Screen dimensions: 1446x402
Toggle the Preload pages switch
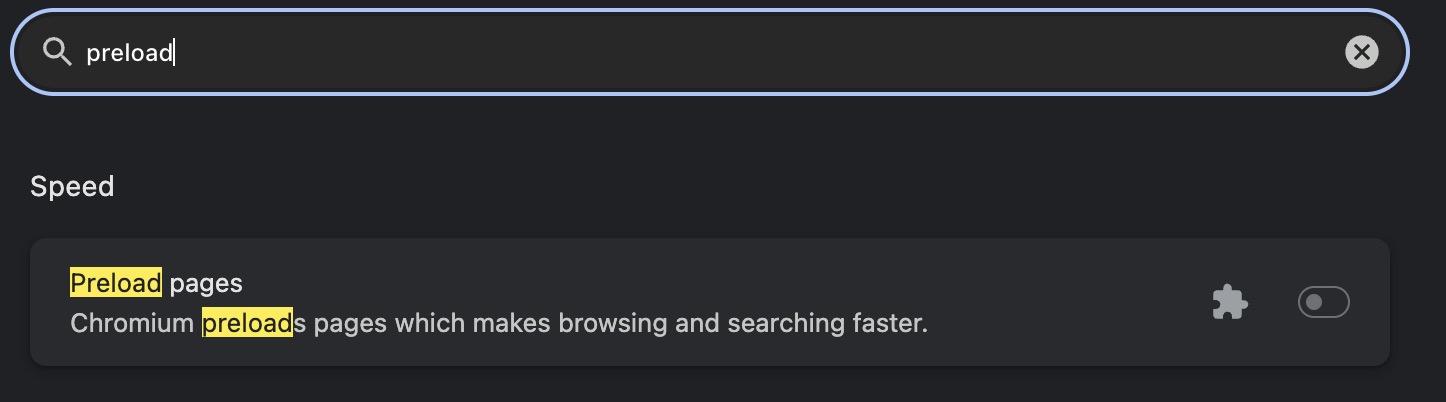1323,302
